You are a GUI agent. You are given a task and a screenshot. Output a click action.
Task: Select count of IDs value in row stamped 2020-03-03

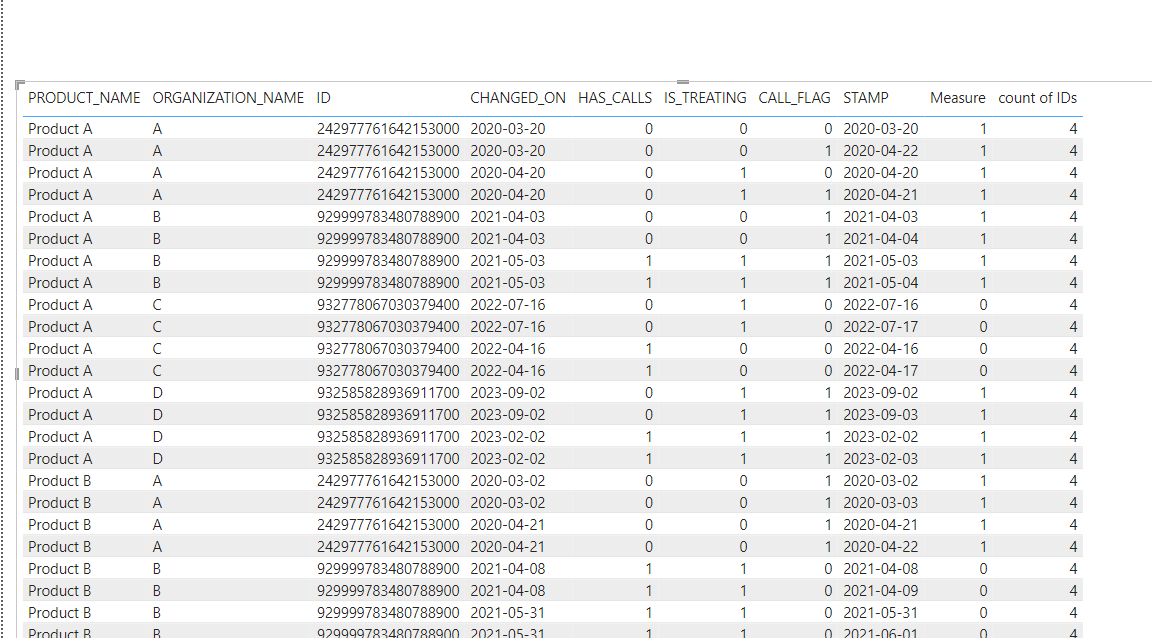(x=1073, y=503)
